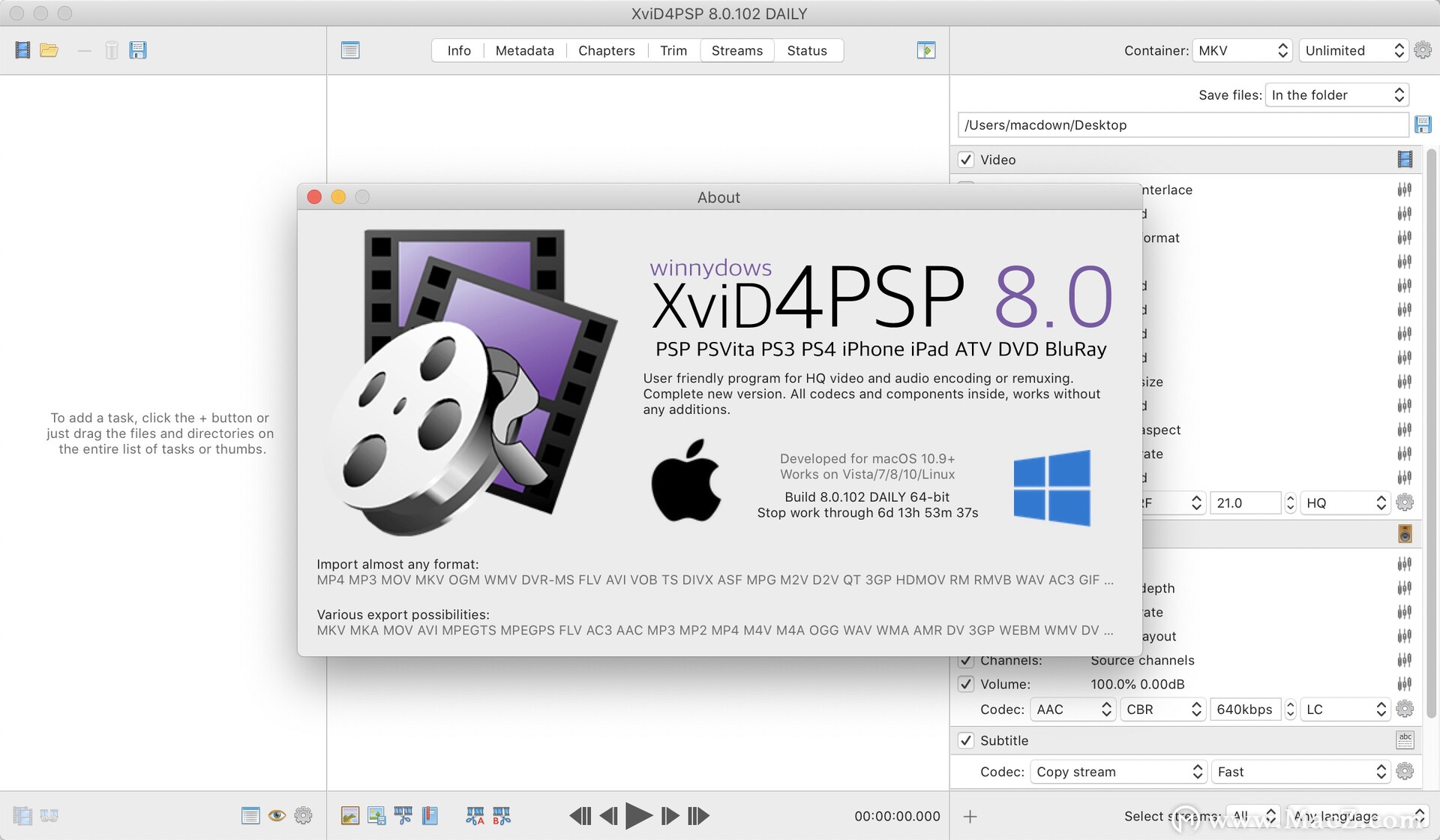
Task: Select the trim end point B icon
Action: point(499,815)
